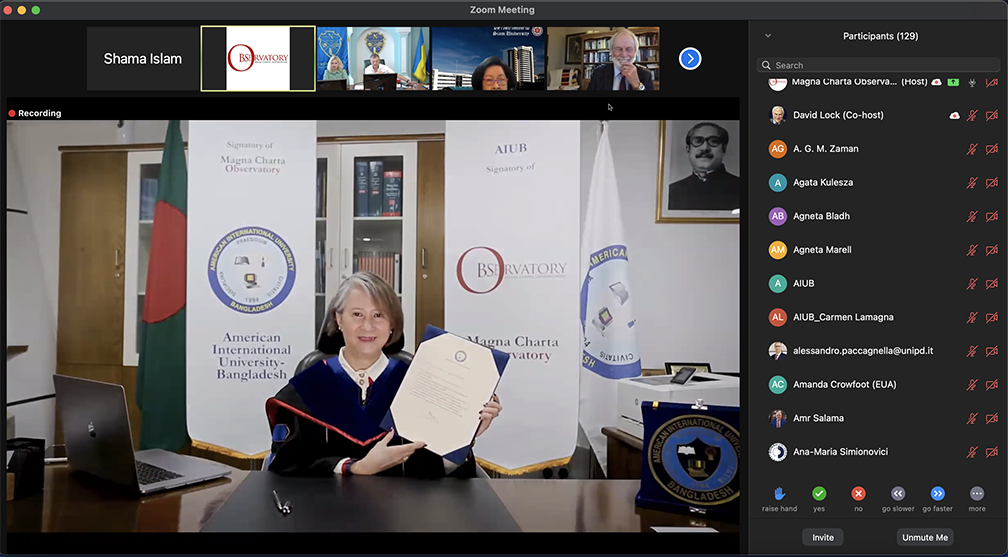Click the green yes reaction icon
1008x557 pixels.
819,493
